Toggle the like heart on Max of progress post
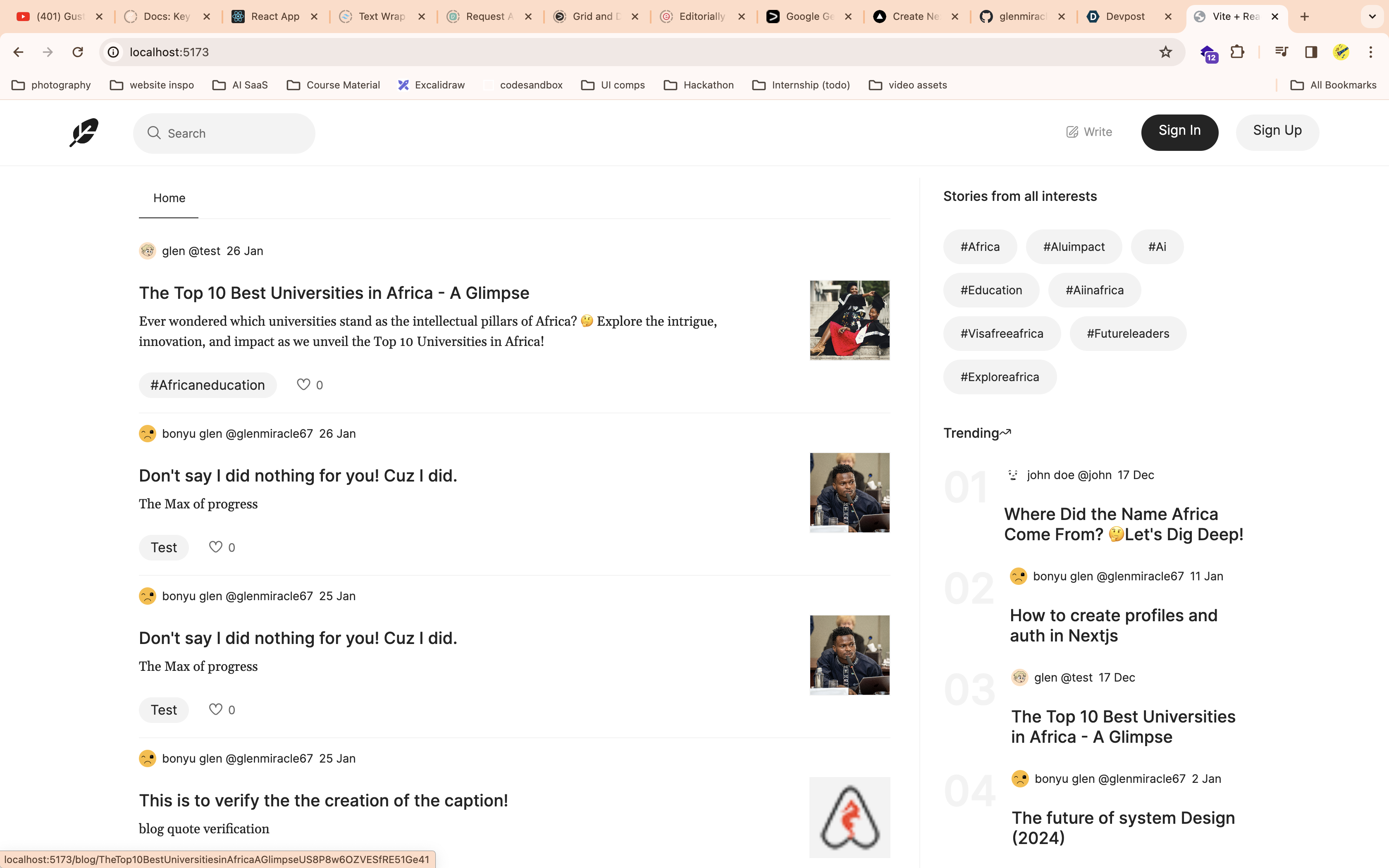The width and height of the screenshot is (1389, 868). 215,547
